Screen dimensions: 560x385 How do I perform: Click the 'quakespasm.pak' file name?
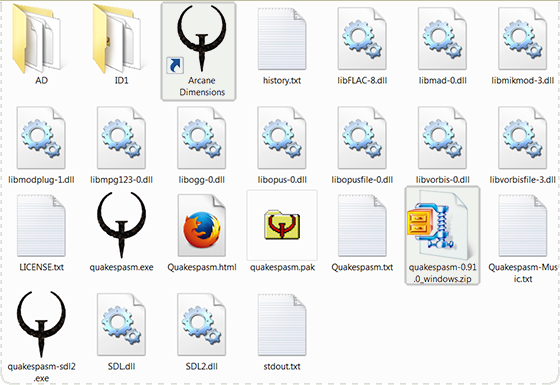tap(282, 267)
